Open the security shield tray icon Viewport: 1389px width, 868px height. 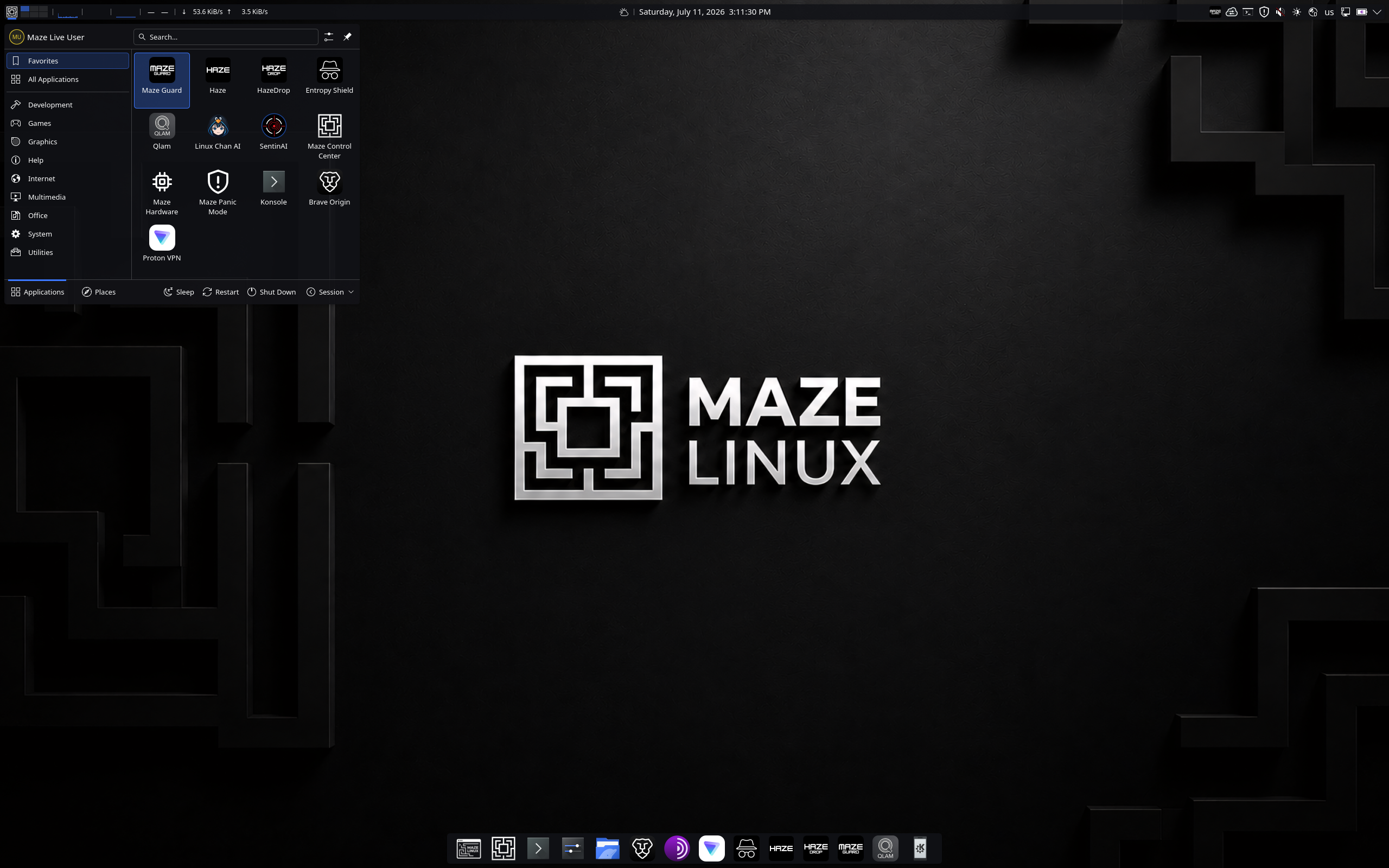click(1264, 11)
